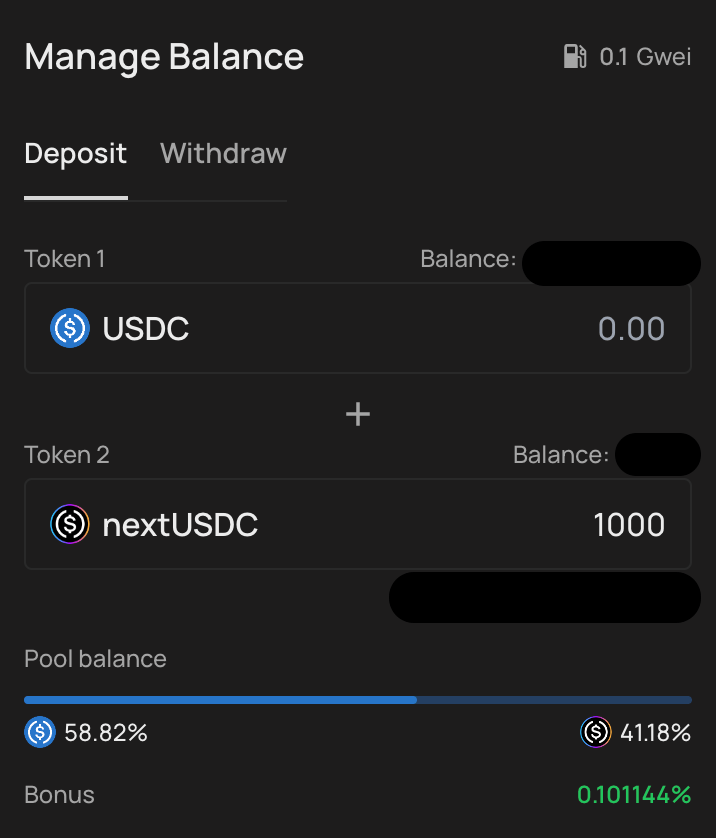The height and width of the screenshot is (838, 716).
Task: Click the USDC token icon in Token 1
Action: point(70,328)
